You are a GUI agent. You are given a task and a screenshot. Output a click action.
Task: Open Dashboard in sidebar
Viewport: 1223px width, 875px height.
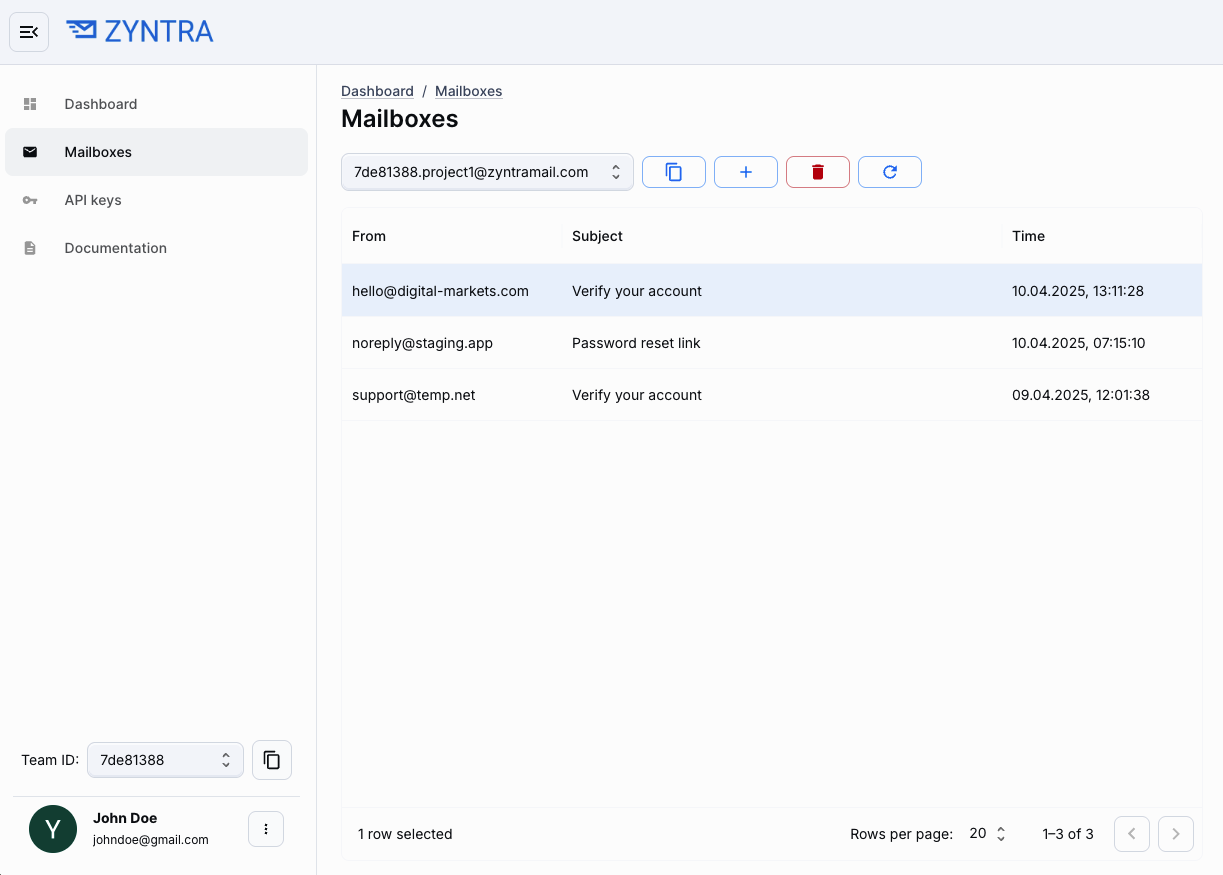(101, 104)
